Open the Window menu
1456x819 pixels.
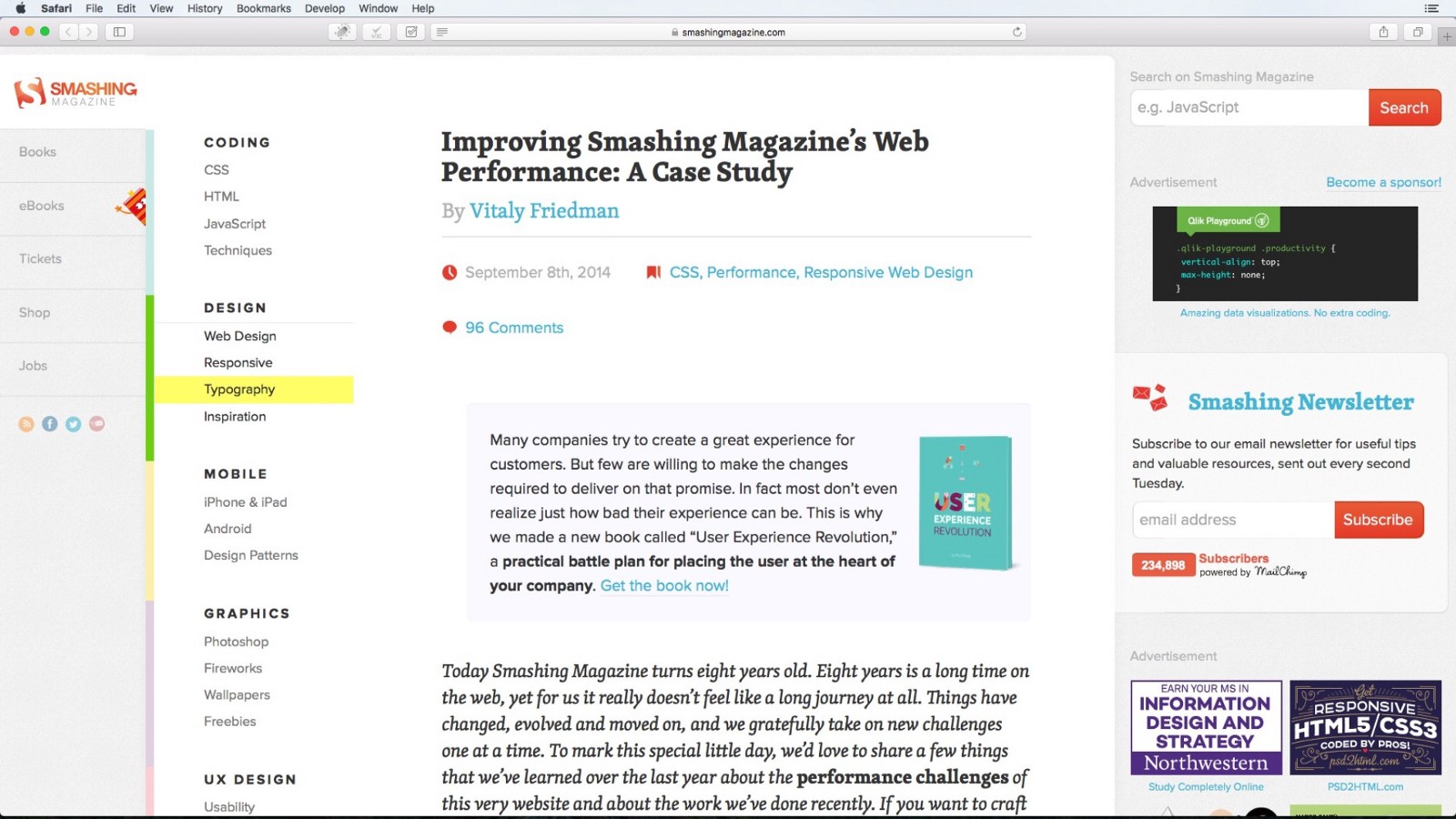coord(379,8)
